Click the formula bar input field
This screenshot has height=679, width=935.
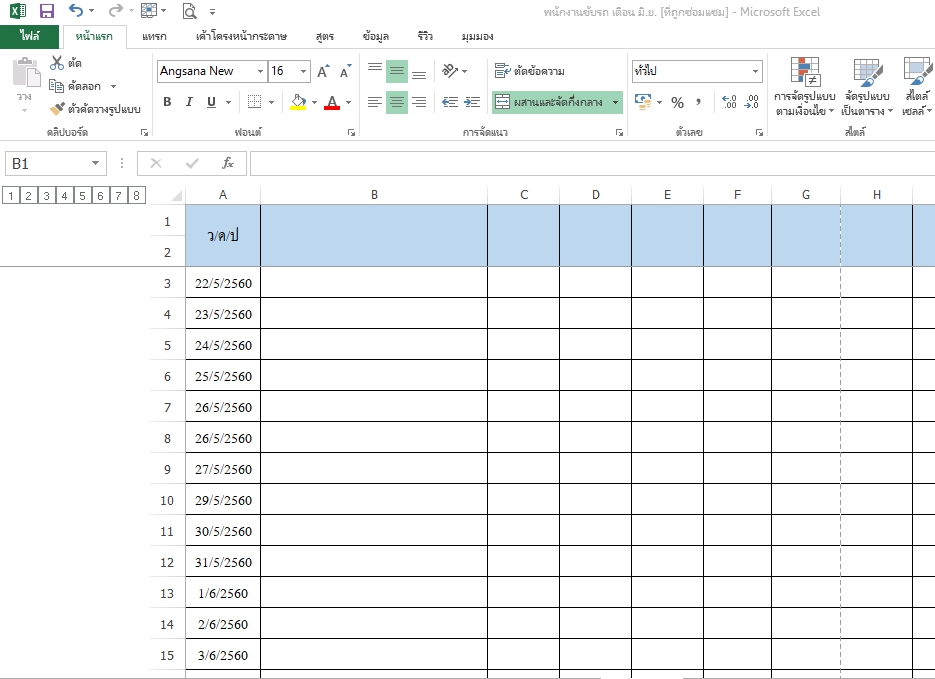592,163
